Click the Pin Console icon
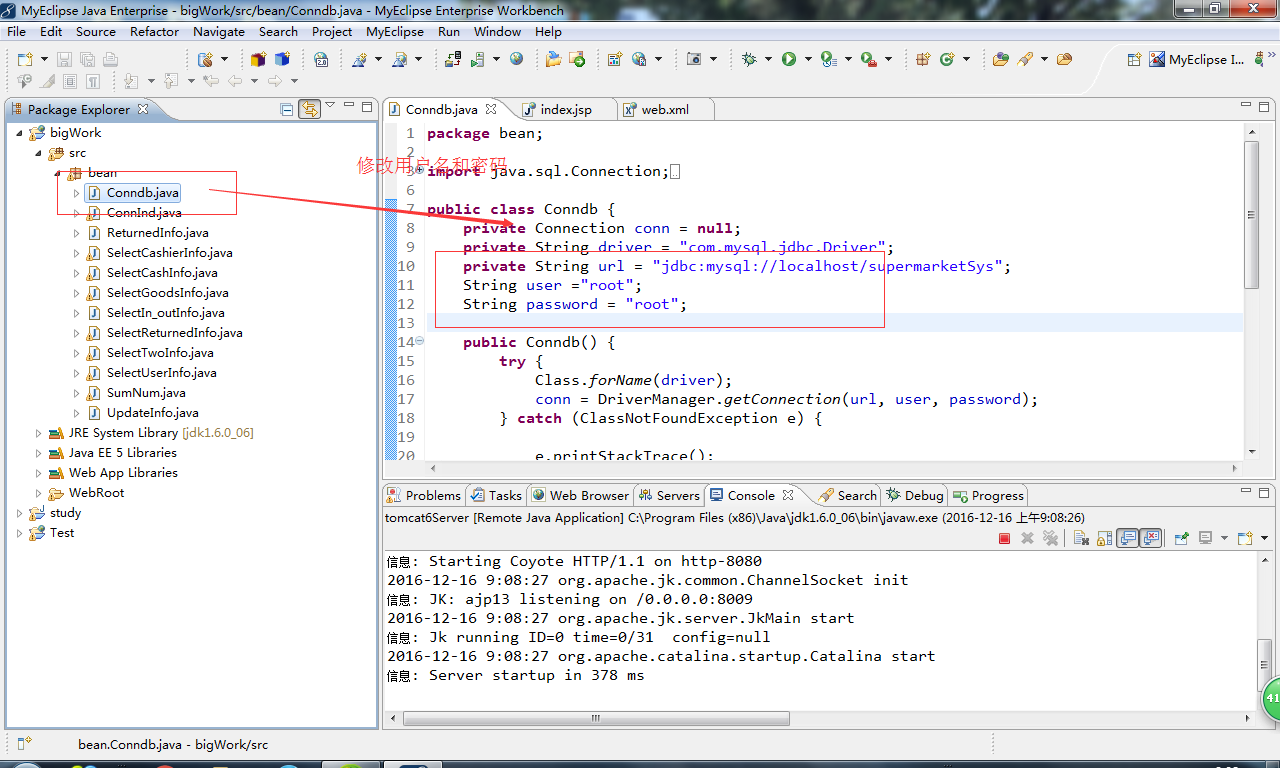Image resolution: width=1280 pixels, height=768 pixels. pyautogui.click(x=1182, y=538)
